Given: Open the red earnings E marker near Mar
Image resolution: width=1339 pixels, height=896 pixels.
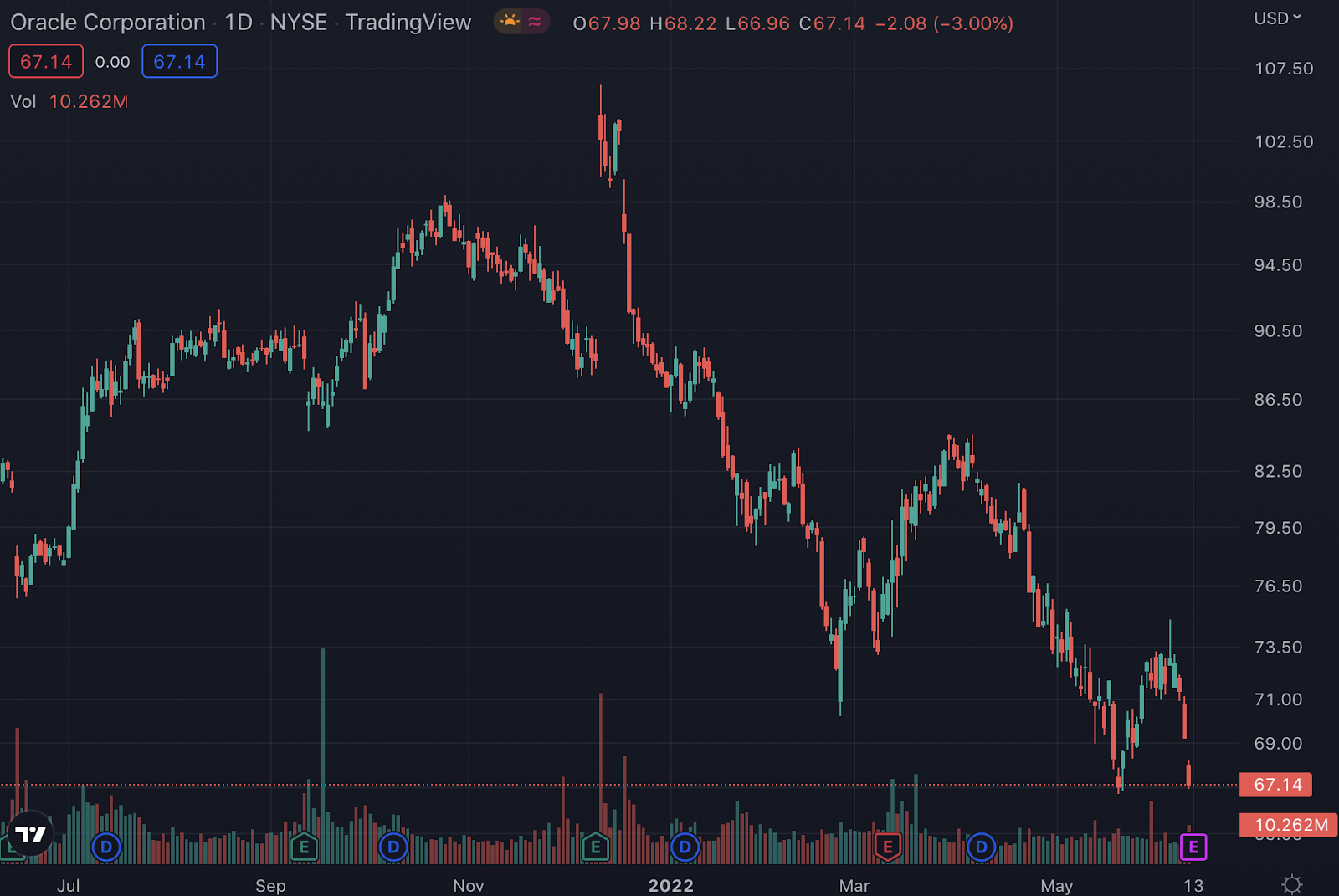Looking at the screenshot, I should click(x=887, y=847).
